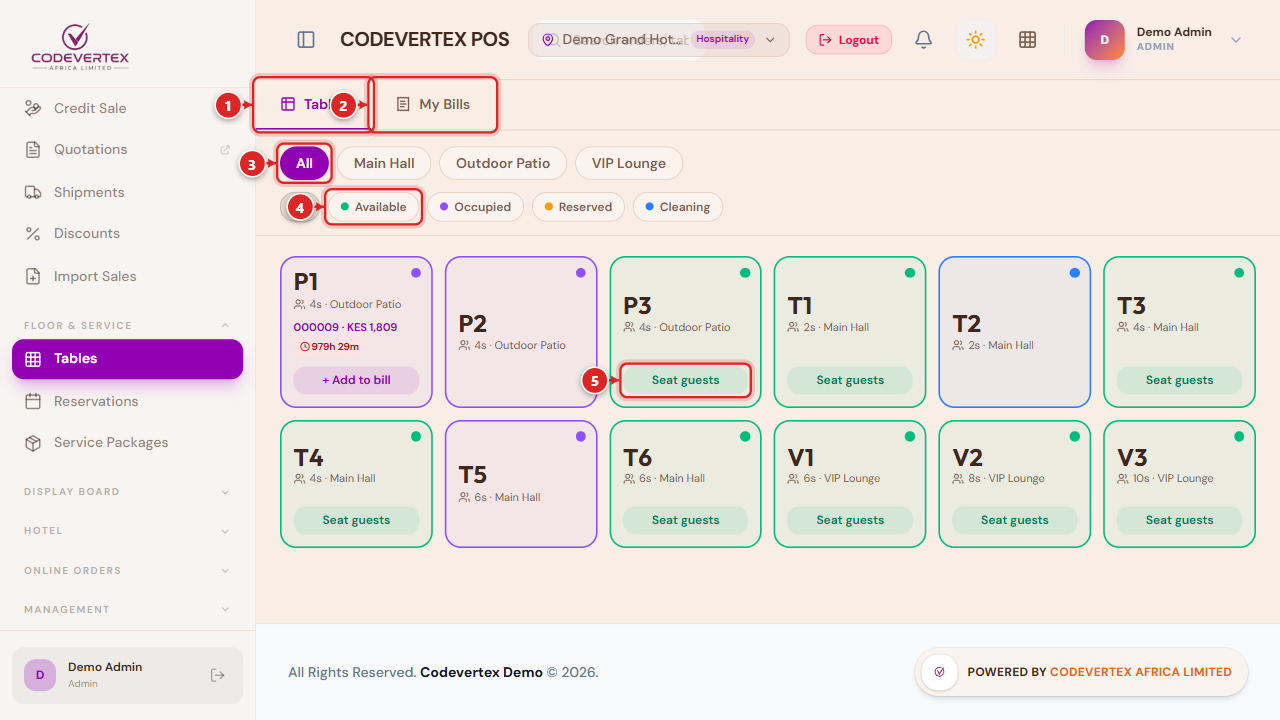Open Quotations in sidebar

click(x=128, y=149)
